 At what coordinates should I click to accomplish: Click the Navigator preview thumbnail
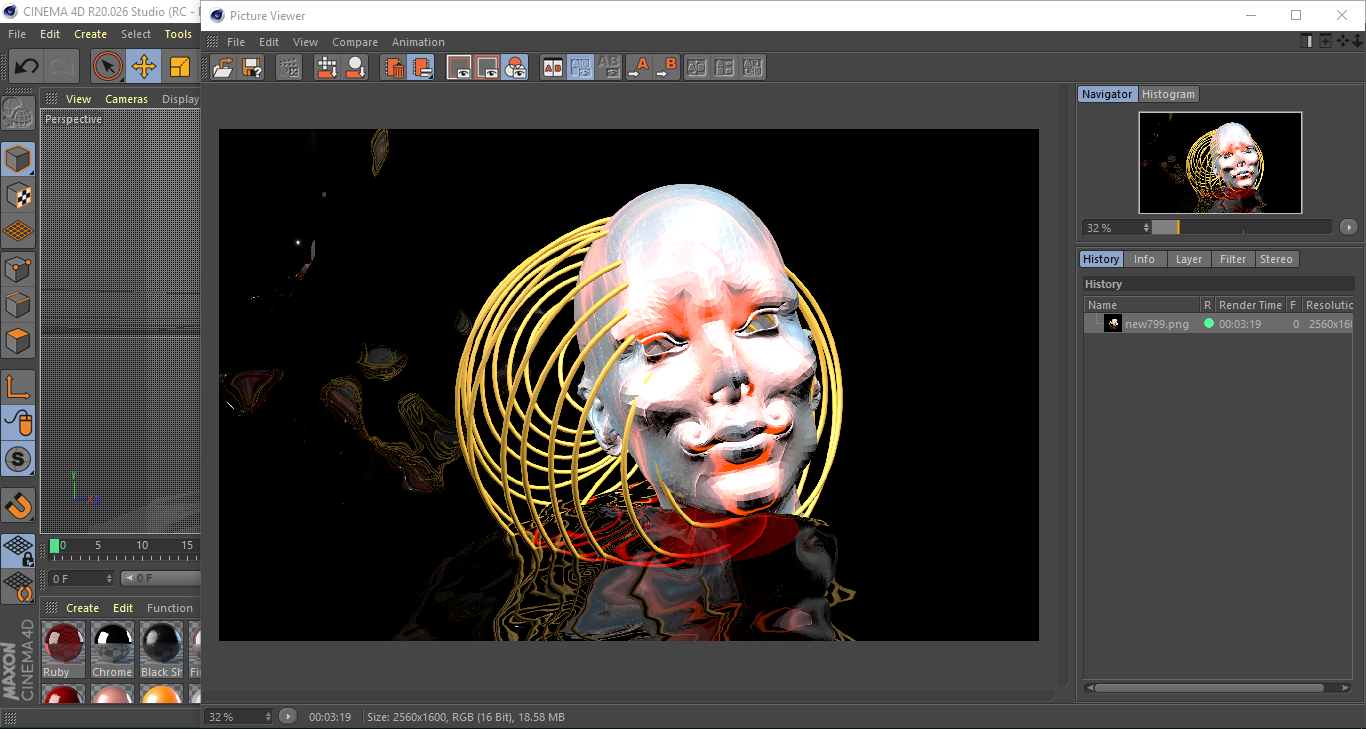tap(1220, 162)
